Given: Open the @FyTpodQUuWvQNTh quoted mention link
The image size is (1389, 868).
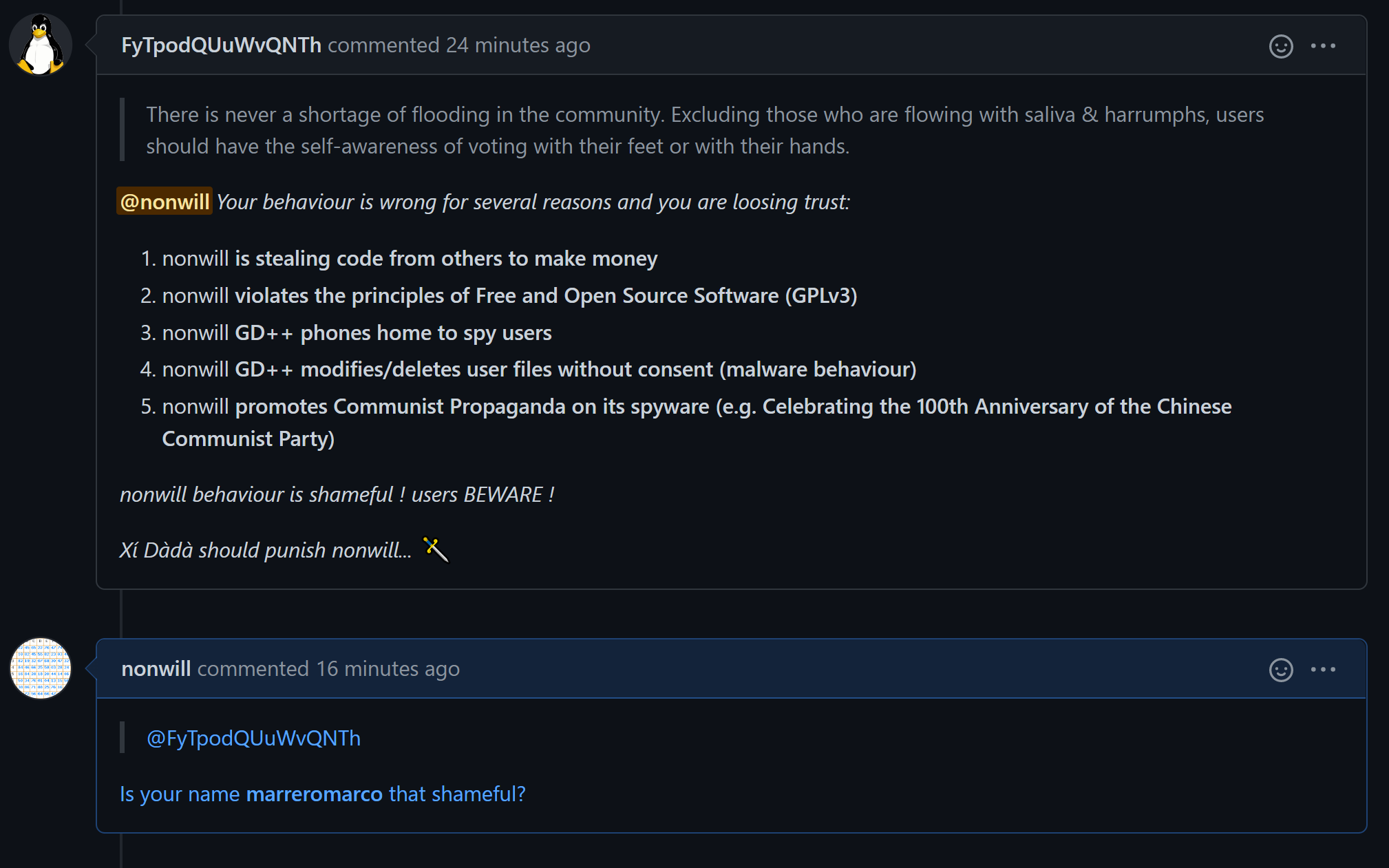Looking at the screenshot, I should pos(253,737).
